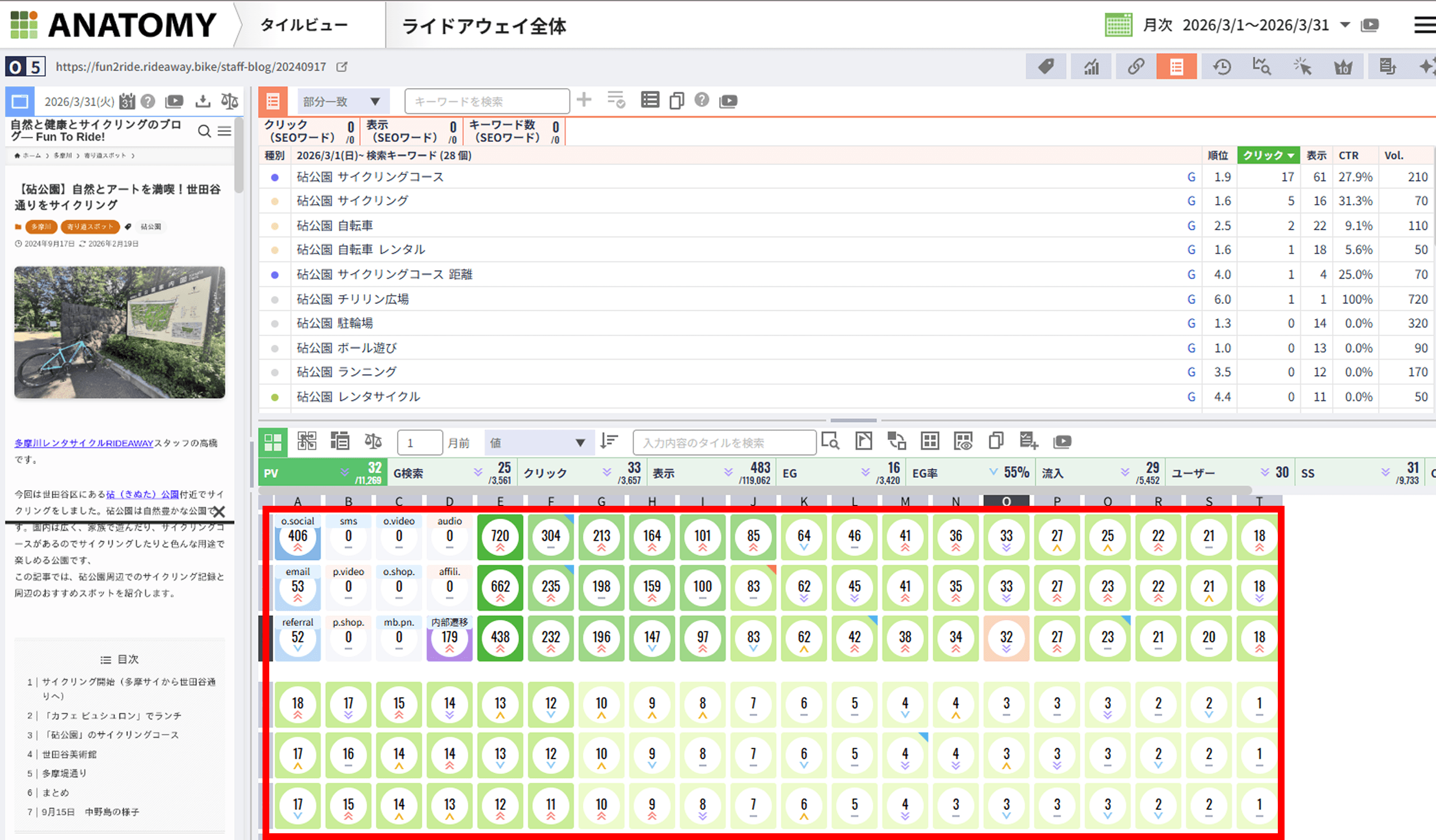Click the balance scale compare icon in tile toolbar
The width and height of the screenshot is (1436, 840).
point(373,441)
